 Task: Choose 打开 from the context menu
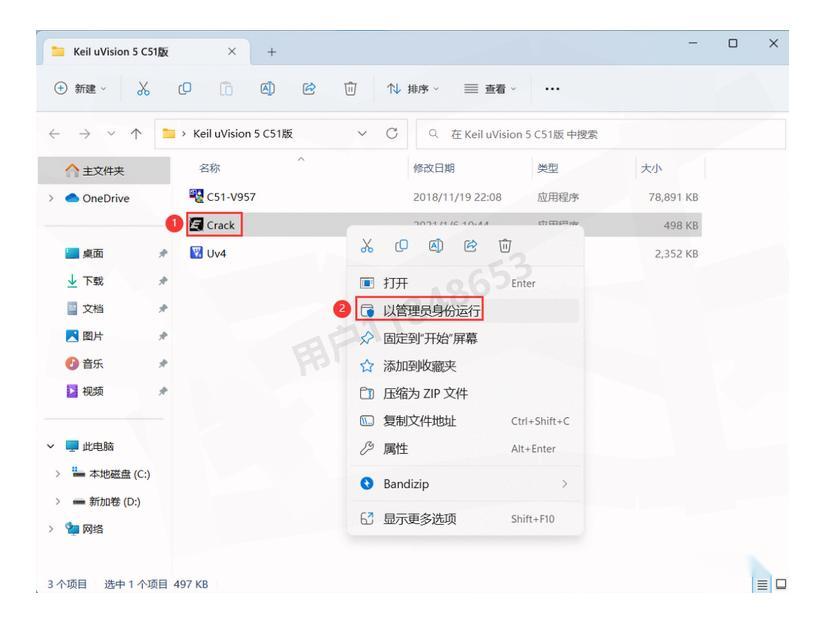tap(466, 283)
